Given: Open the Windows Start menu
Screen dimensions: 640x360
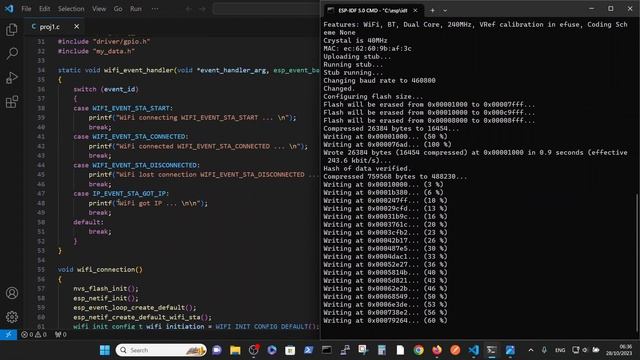Looking at the screenshot, I should (105, 350).
